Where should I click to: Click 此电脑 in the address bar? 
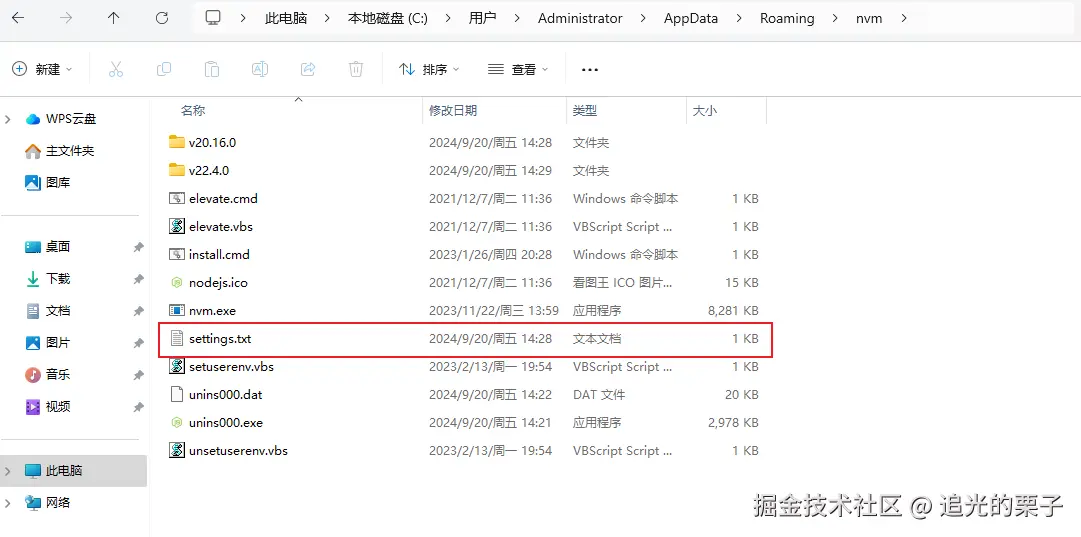point(285,19)
